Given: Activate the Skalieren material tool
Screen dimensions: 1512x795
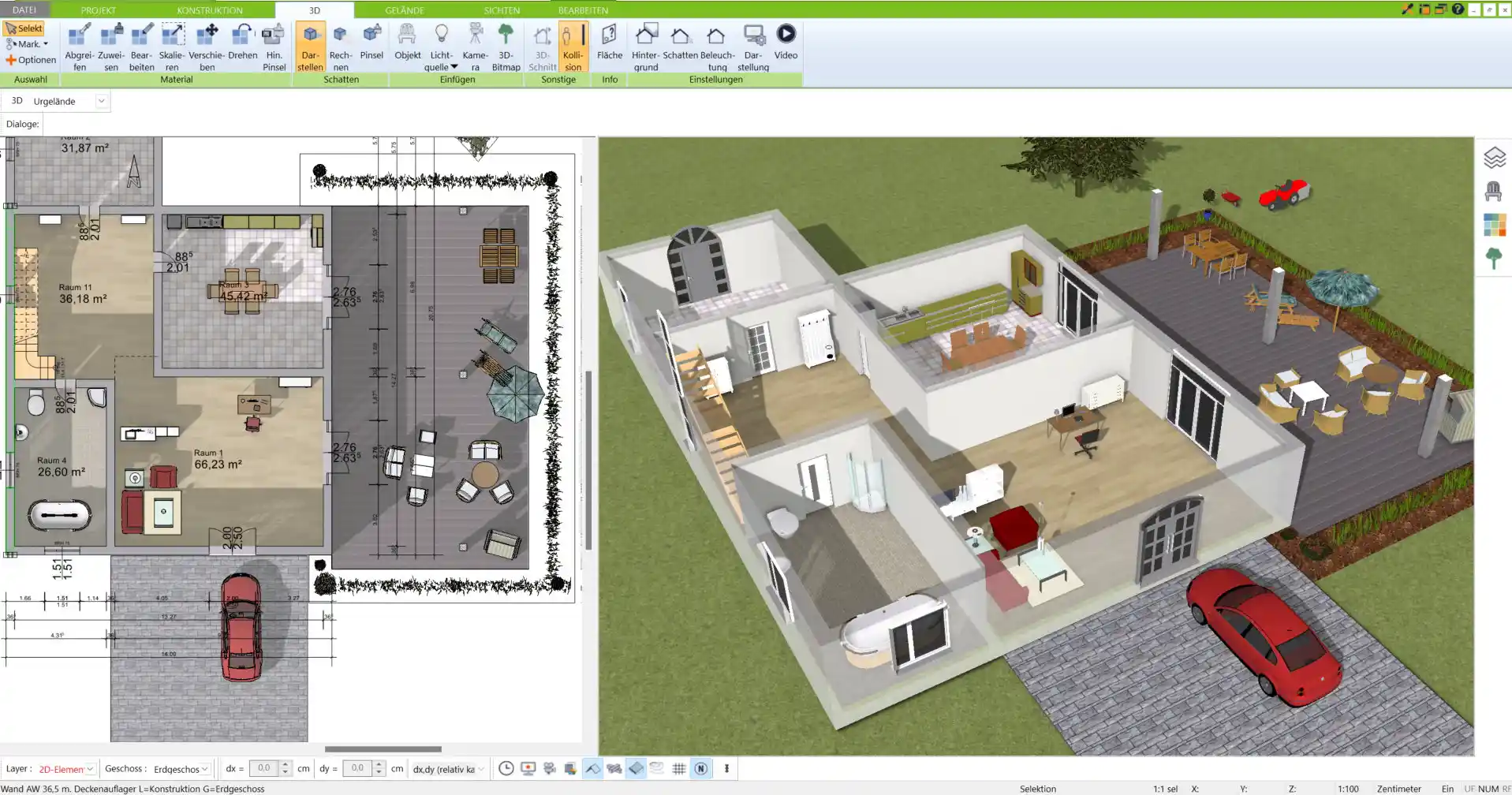Looking at the screenshot, I should pyautogui.click(x=172, y=47).
